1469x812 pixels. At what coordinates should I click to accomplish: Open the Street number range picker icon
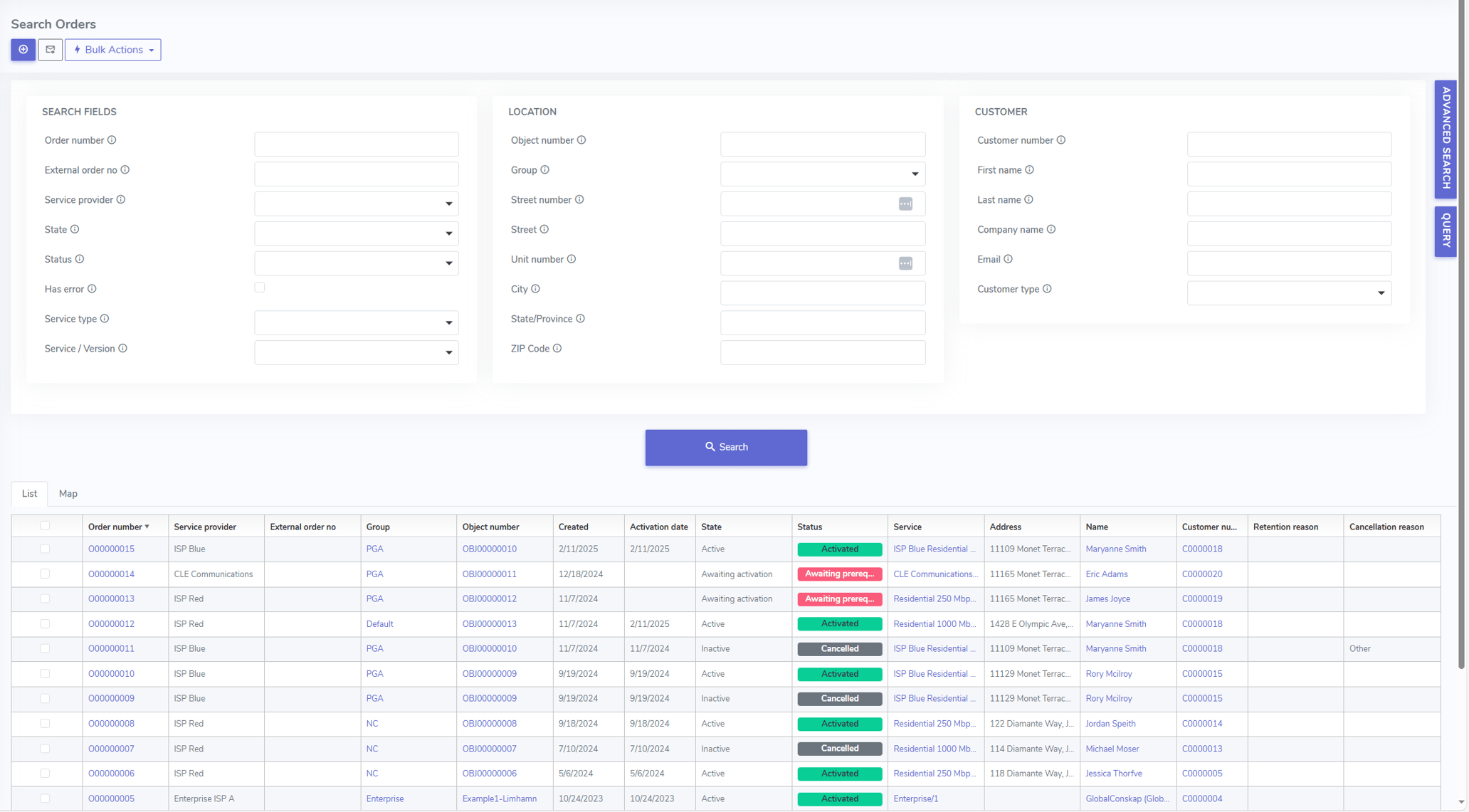click(x=905, y=204)
